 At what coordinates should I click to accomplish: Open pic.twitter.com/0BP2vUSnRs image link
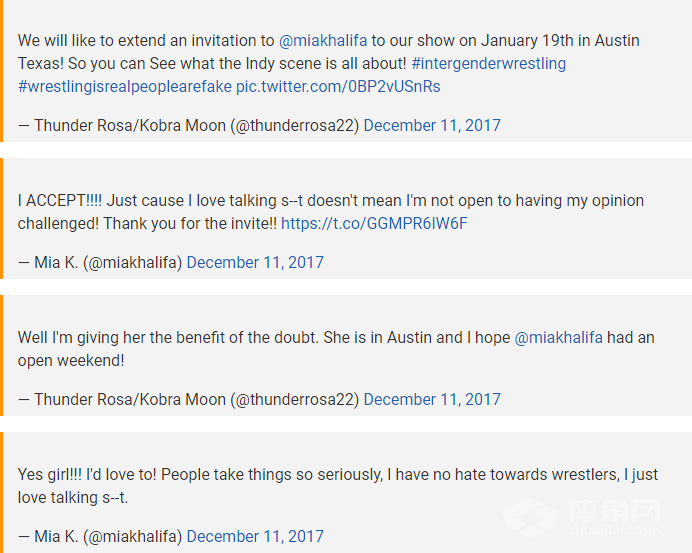click(338, 87)
